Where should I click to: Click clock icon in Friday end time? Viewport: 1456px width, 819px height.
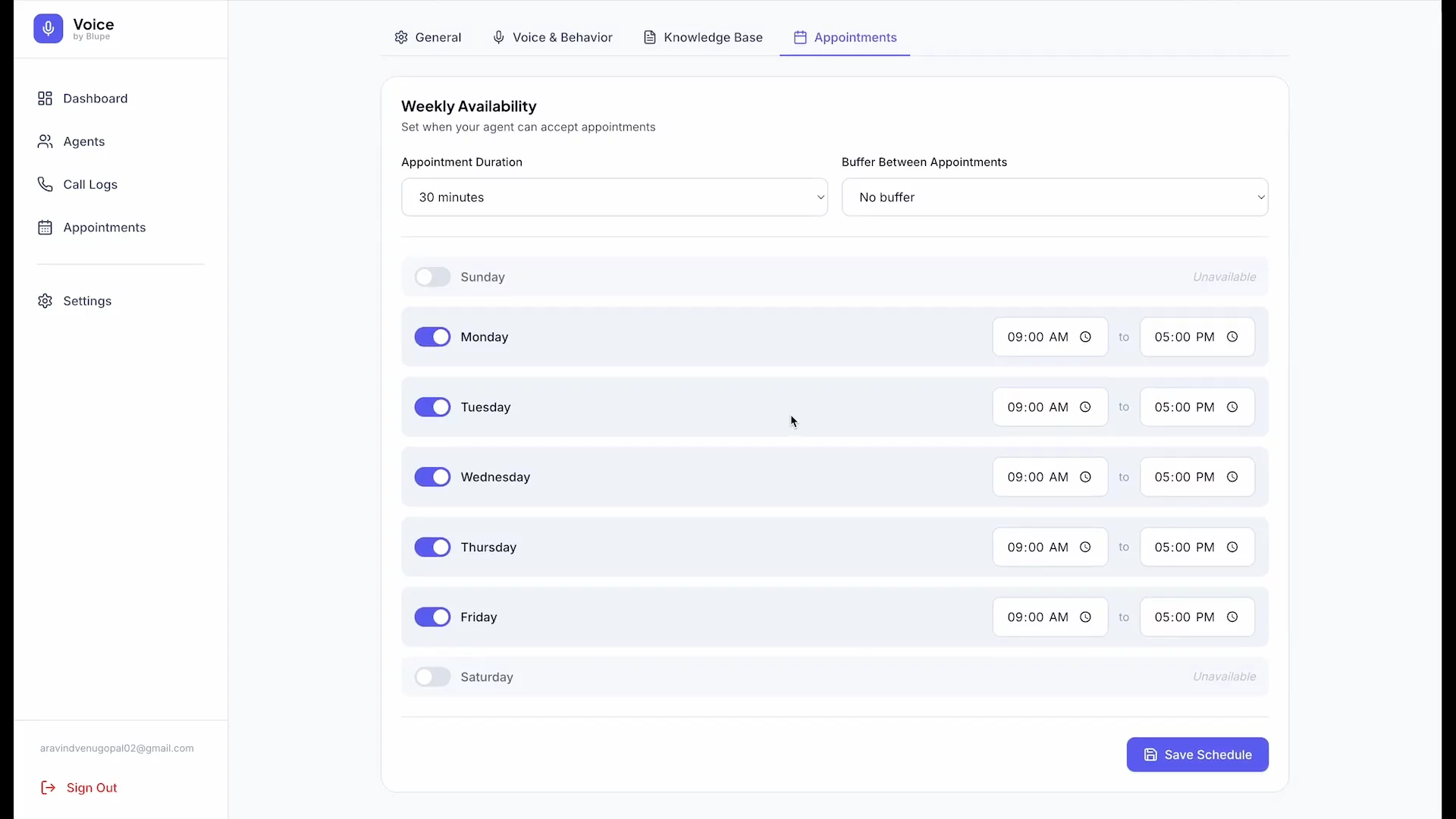pyautogui.click(x=1232, y=617)
